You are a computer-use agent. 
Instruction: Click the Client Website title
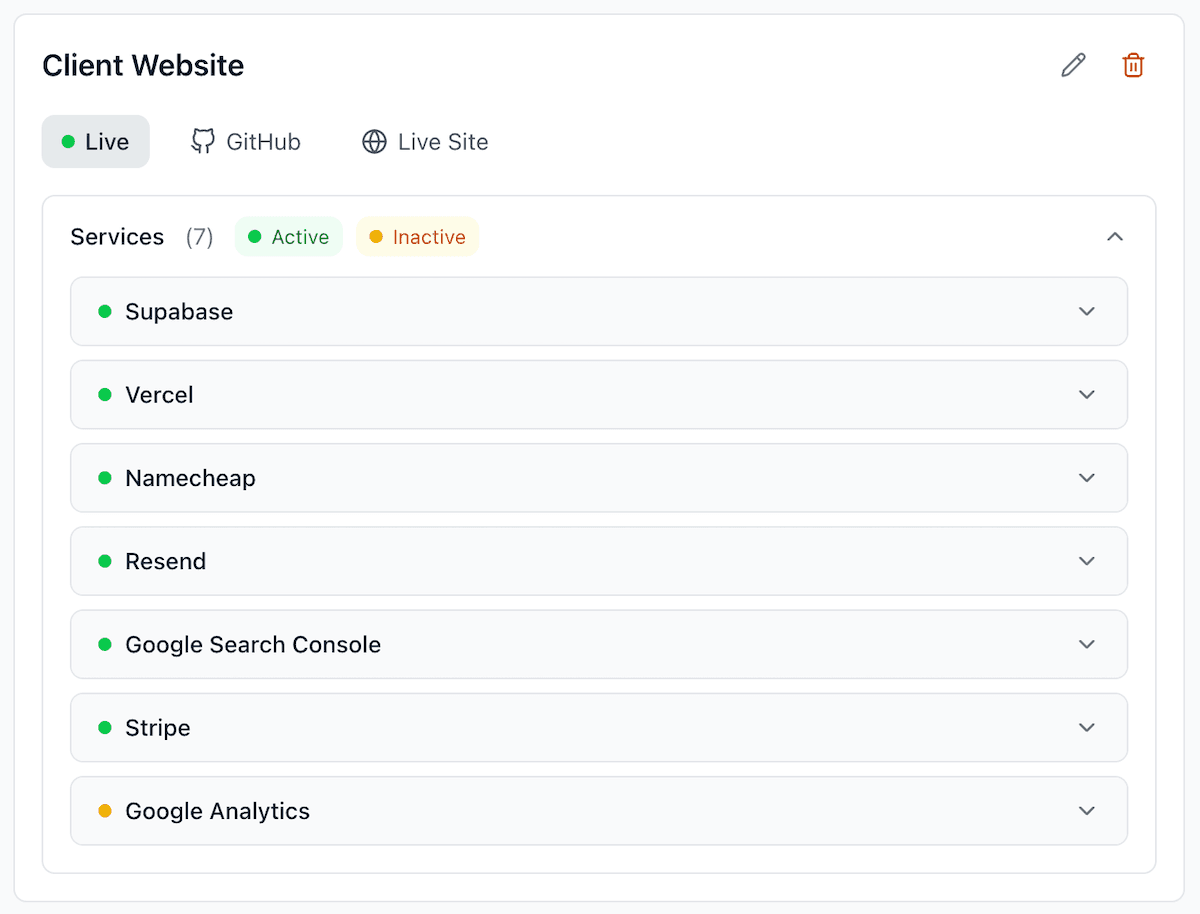pos(143,64)
